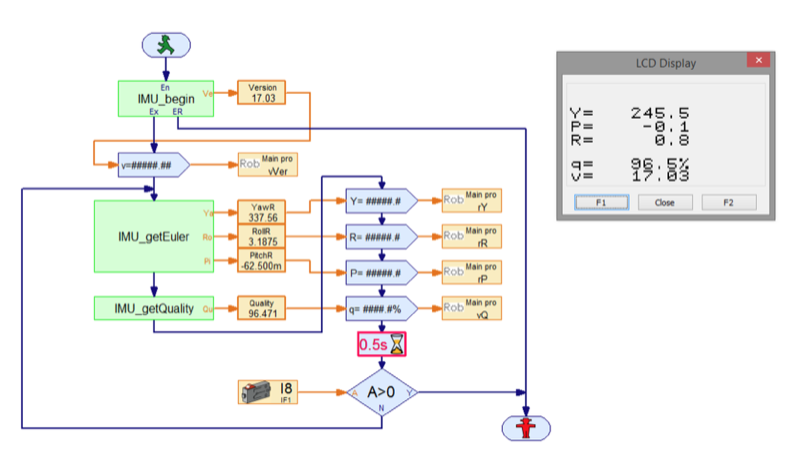This screenshot has width=800, height=467.
Task: Select the Y= format text block
Action: tap(381, 200)
